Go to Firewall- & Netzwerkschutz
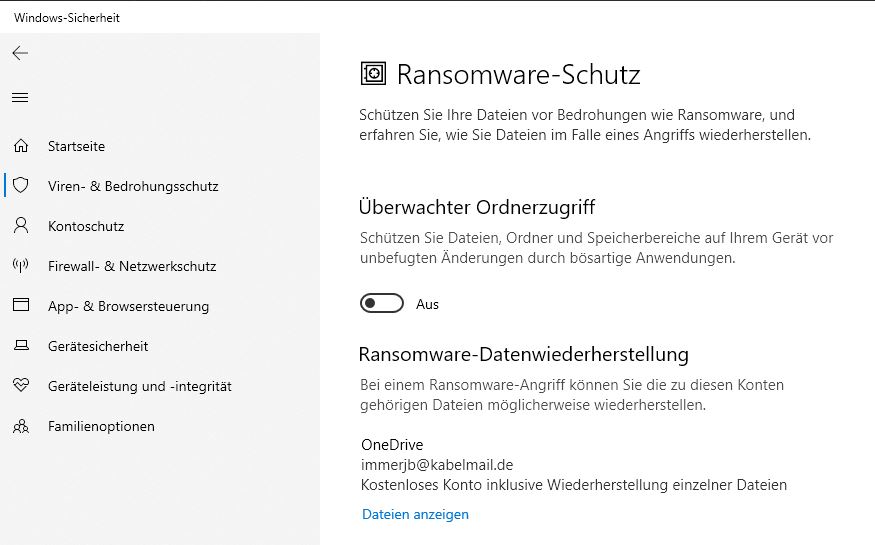 click(132, 267)
